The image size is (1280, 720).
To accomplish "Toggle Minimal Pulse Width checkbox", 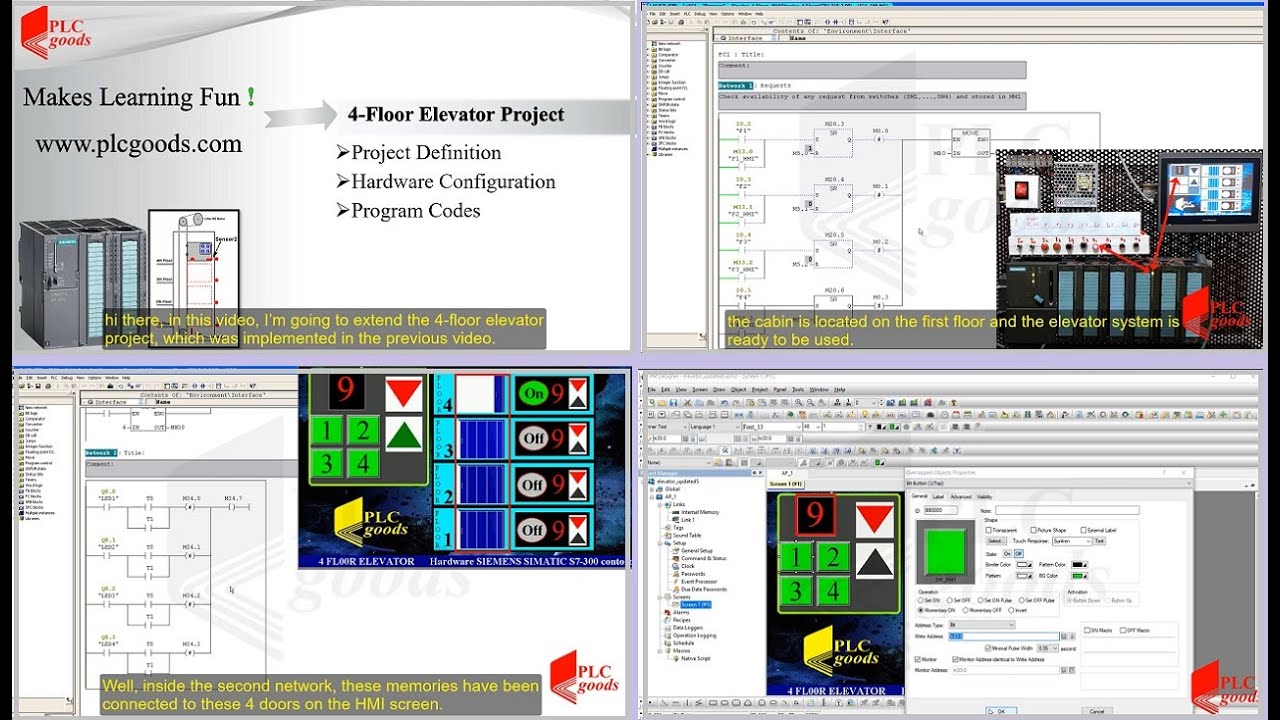I will coord(988,648).
